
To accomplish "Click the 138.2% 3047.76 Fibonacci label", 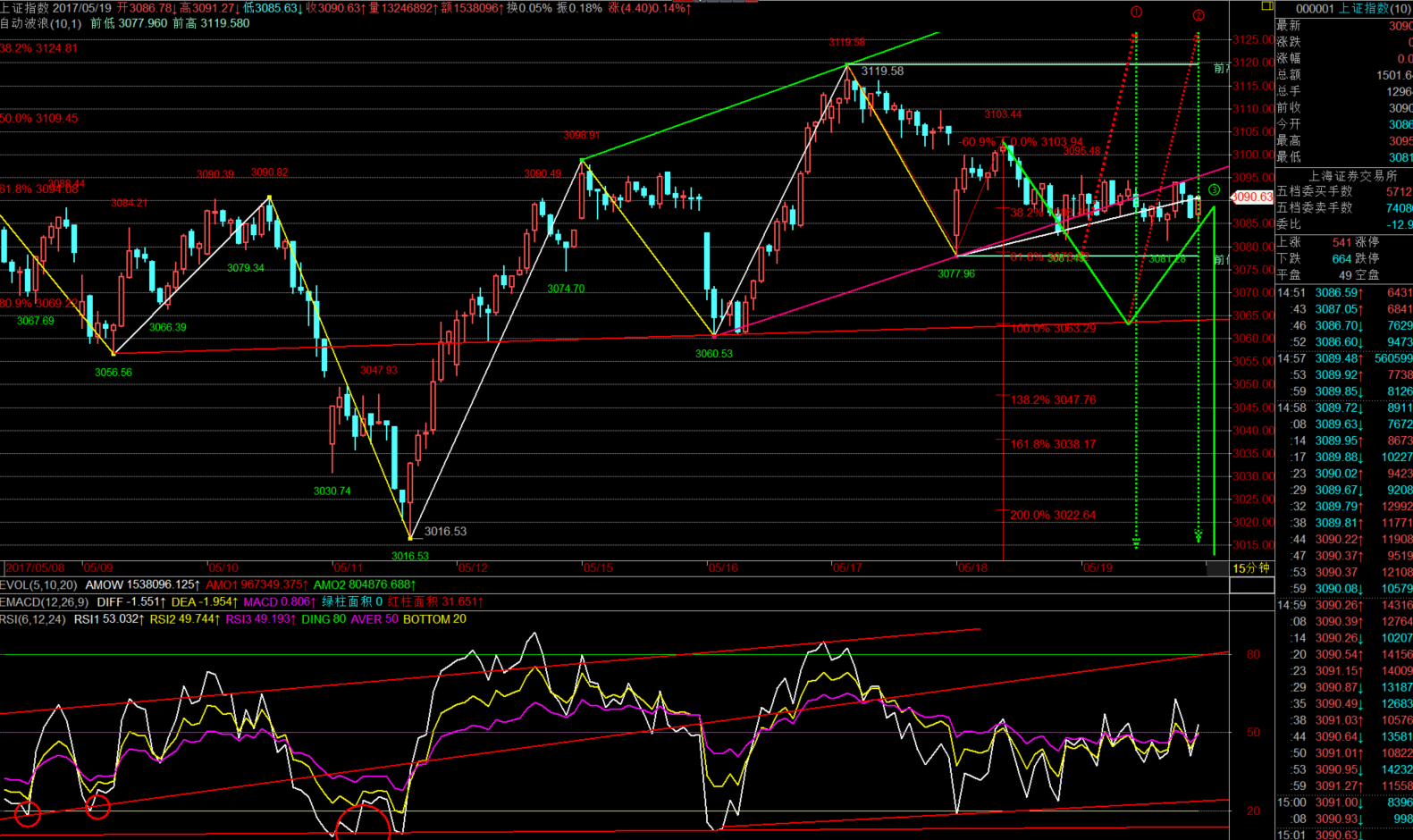I will coord(1053,399).
